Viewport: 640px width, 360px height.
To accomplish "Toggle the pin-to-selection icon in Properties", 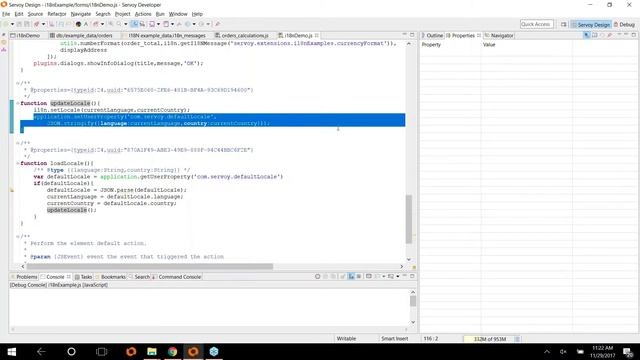I will (x=587, y=36).
